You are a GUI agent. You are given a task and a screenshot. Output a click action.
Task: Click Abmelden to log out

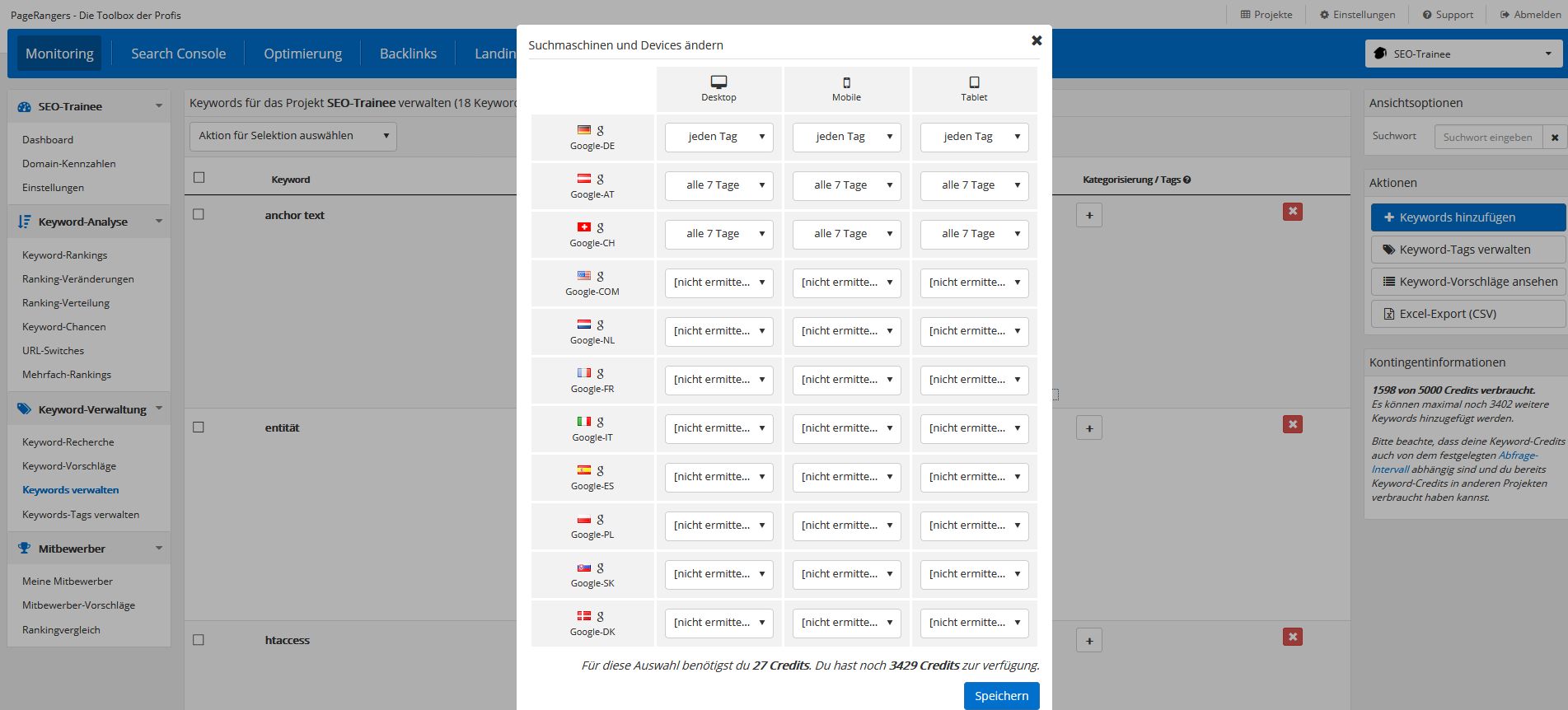[x=1530, y=15]
